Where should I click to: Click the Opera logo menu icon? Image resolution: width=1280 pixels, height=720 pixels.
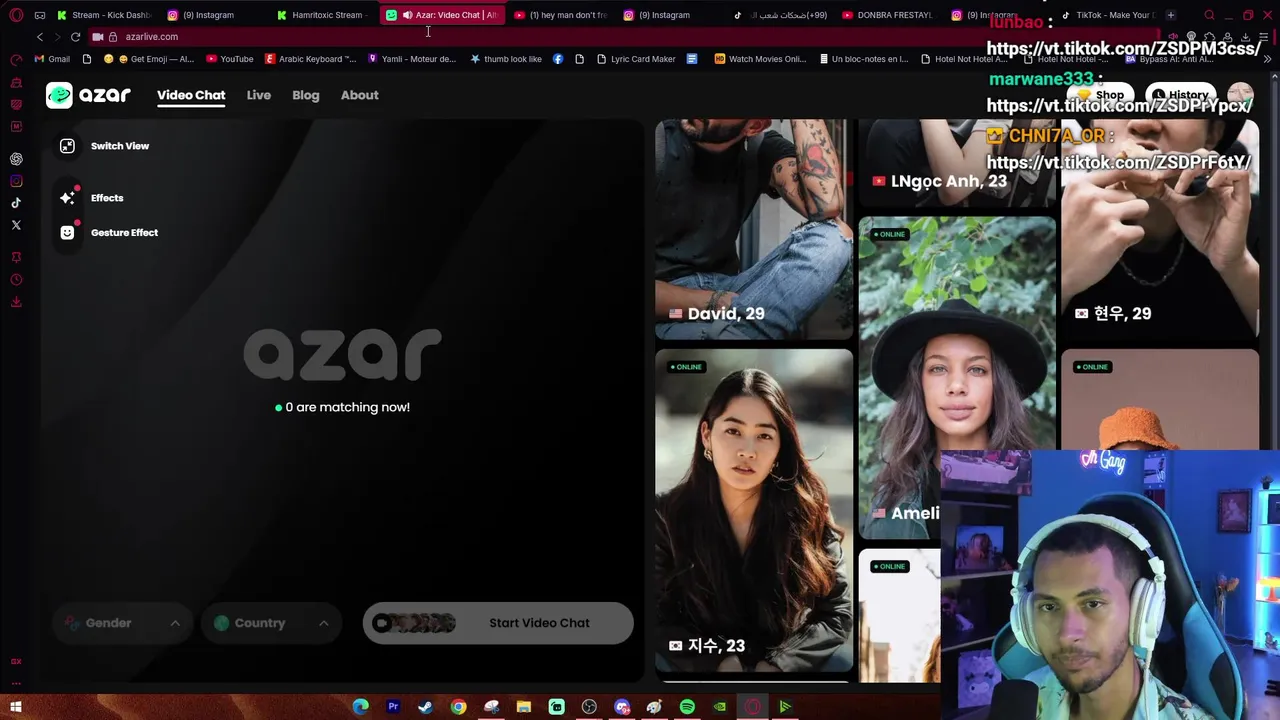[x=16, y=15]
